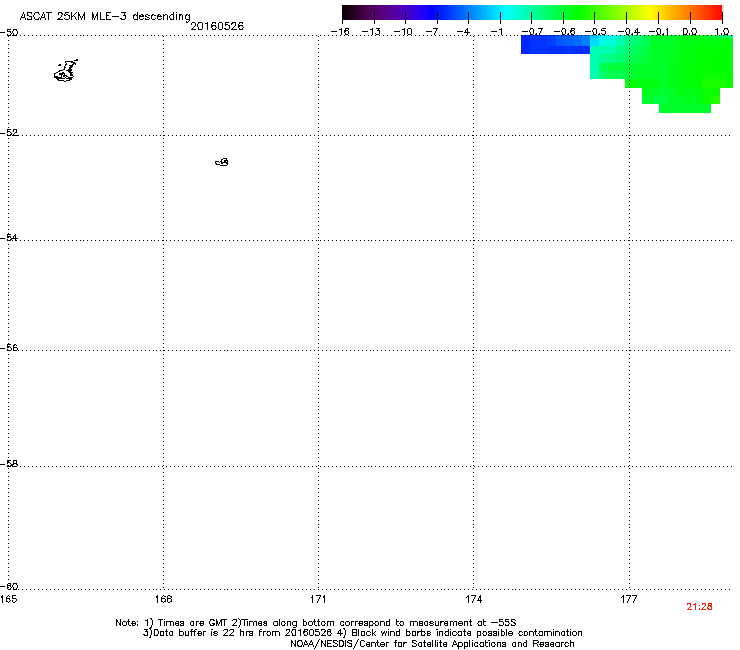Click the -0.7 value on the color scale
Viewport: 740px width, 650px height.
click(x=532, y=32)
